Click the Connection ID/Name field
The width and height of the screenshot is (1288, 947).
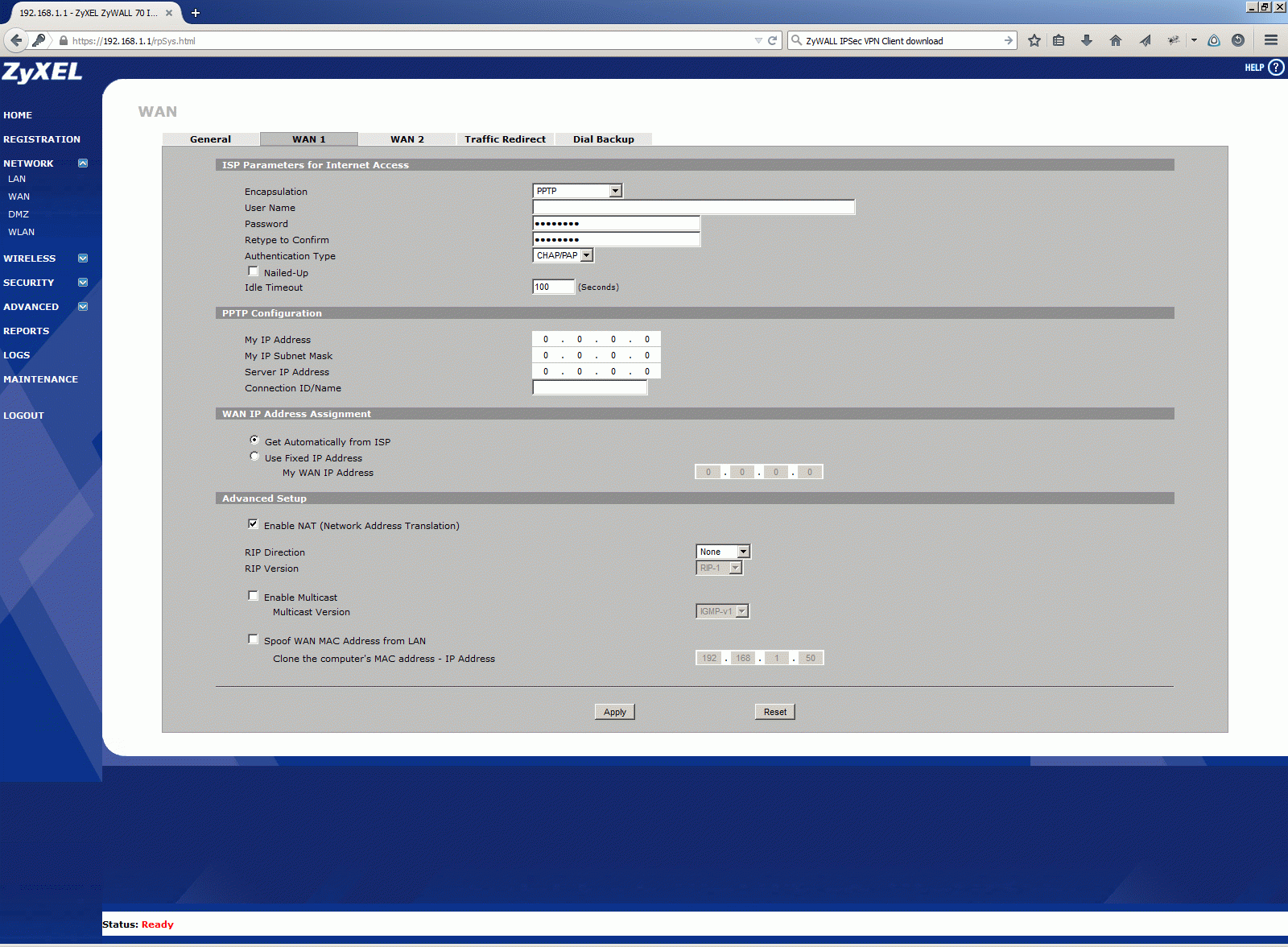pos(590,387)
